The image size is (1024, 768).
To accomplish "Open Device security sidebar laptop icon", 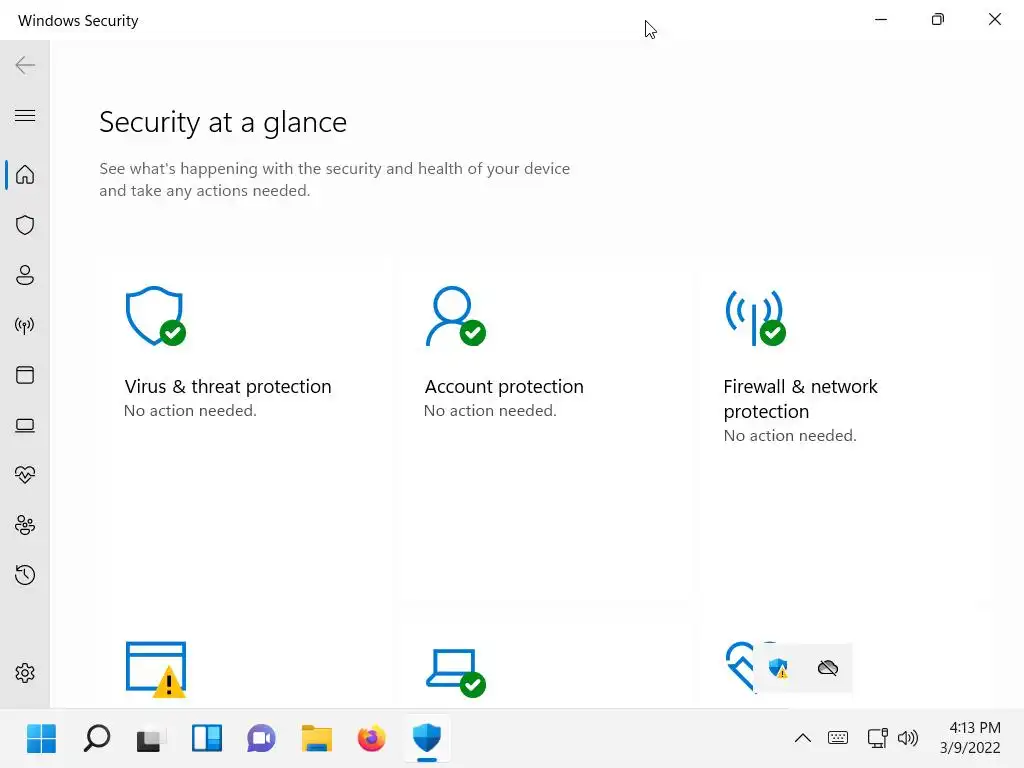I will click(x=25, y=425).
